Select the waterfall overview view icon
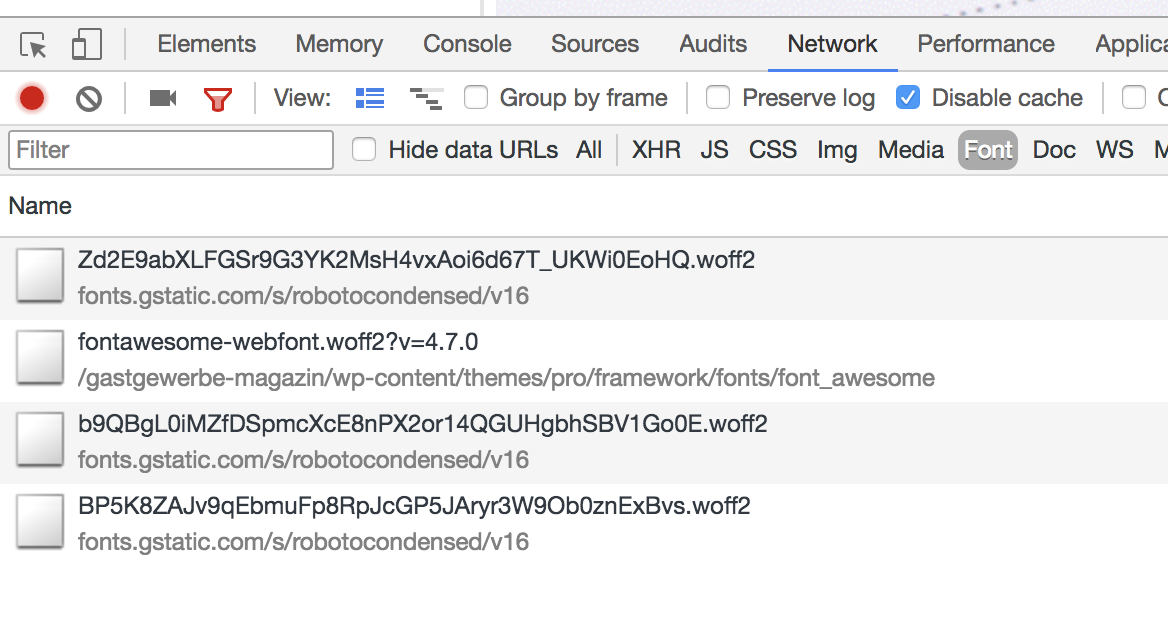 click(x=426, y=98)
